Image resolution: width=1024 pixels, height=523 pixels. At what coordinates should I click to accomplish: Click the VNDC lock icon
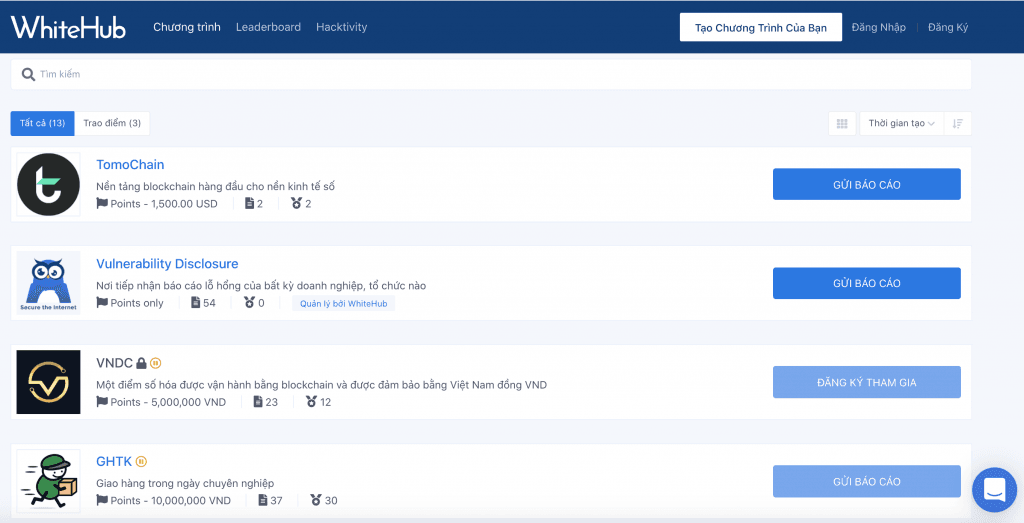(141, 363)
